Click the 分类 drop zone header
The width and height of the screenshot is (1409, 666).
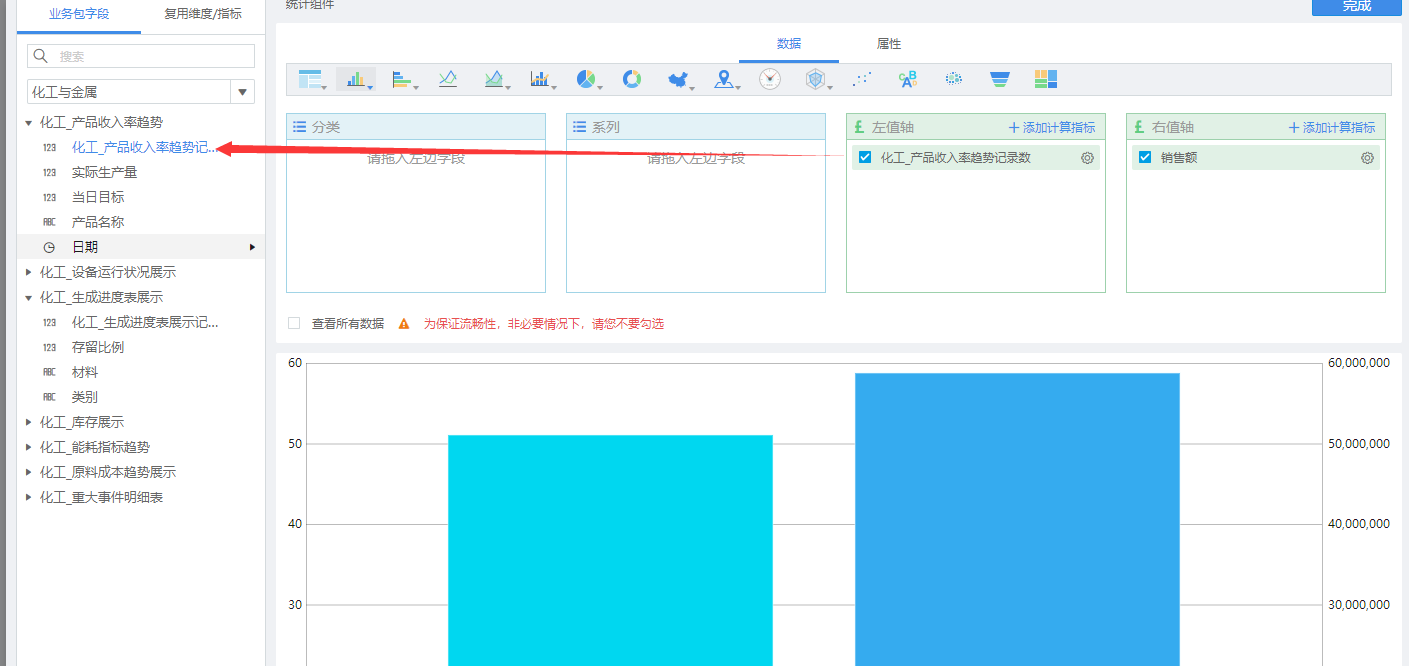(416, 127)
